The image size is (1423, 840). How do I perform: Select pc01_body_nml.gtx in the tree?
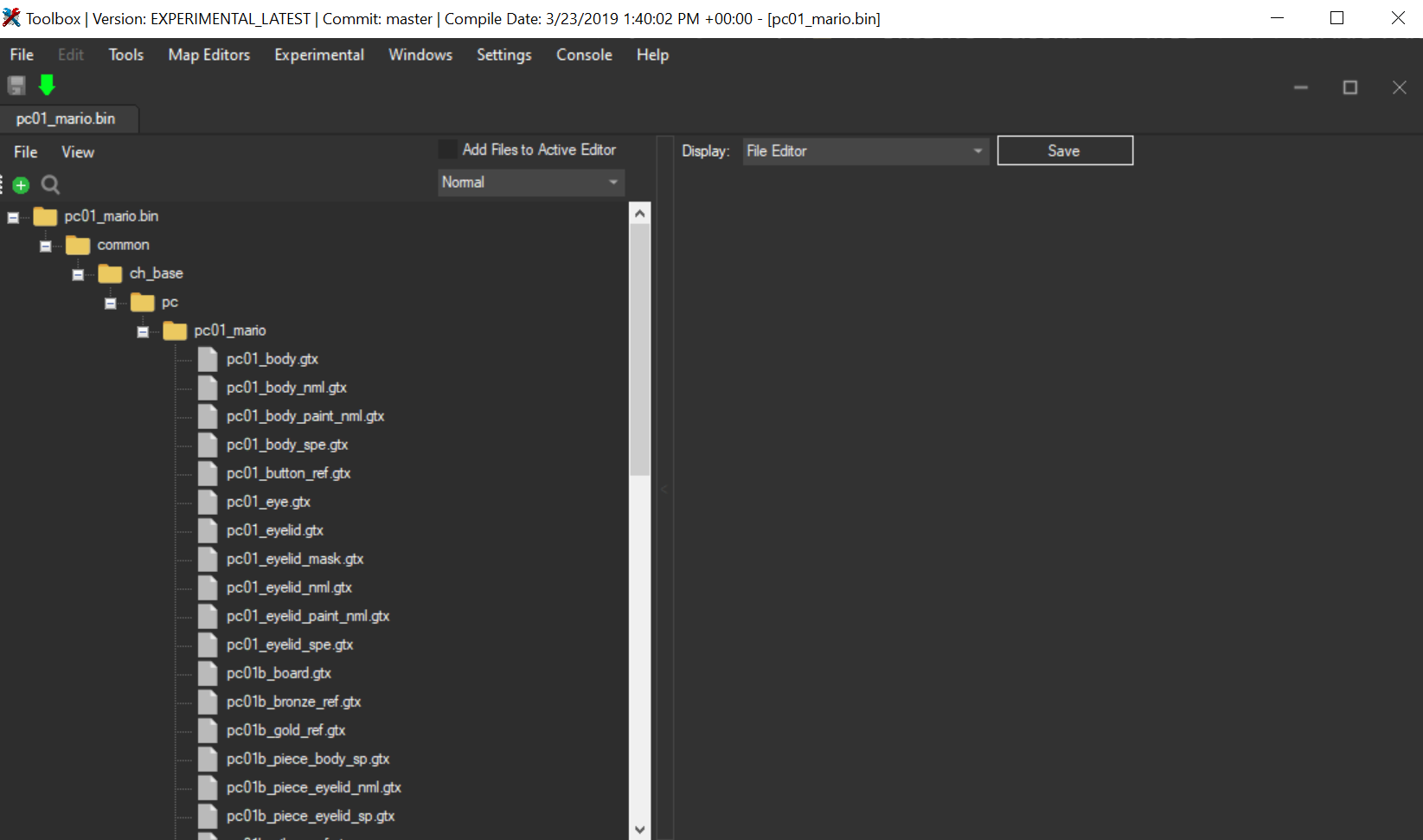tap(286, 388)
